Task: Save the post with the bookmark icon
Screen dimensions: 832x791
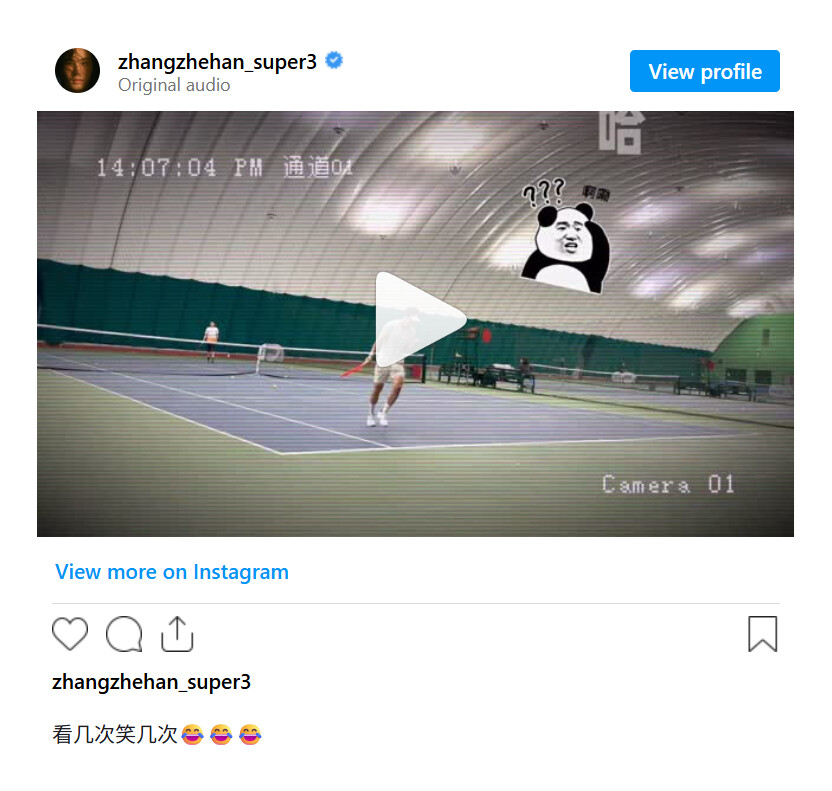Action: (762, 633)
